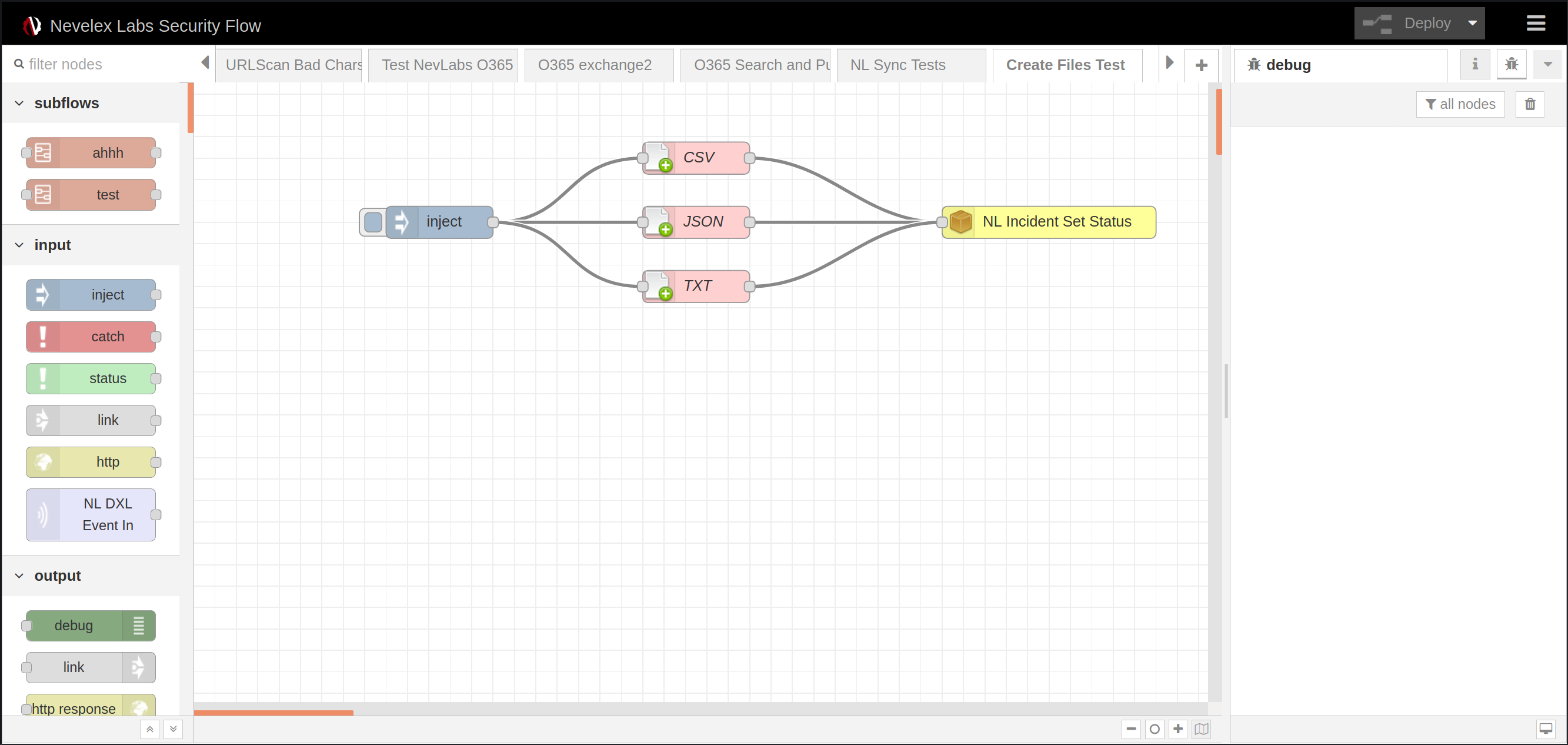Click the zoom in plus icon

point(1178,729)
